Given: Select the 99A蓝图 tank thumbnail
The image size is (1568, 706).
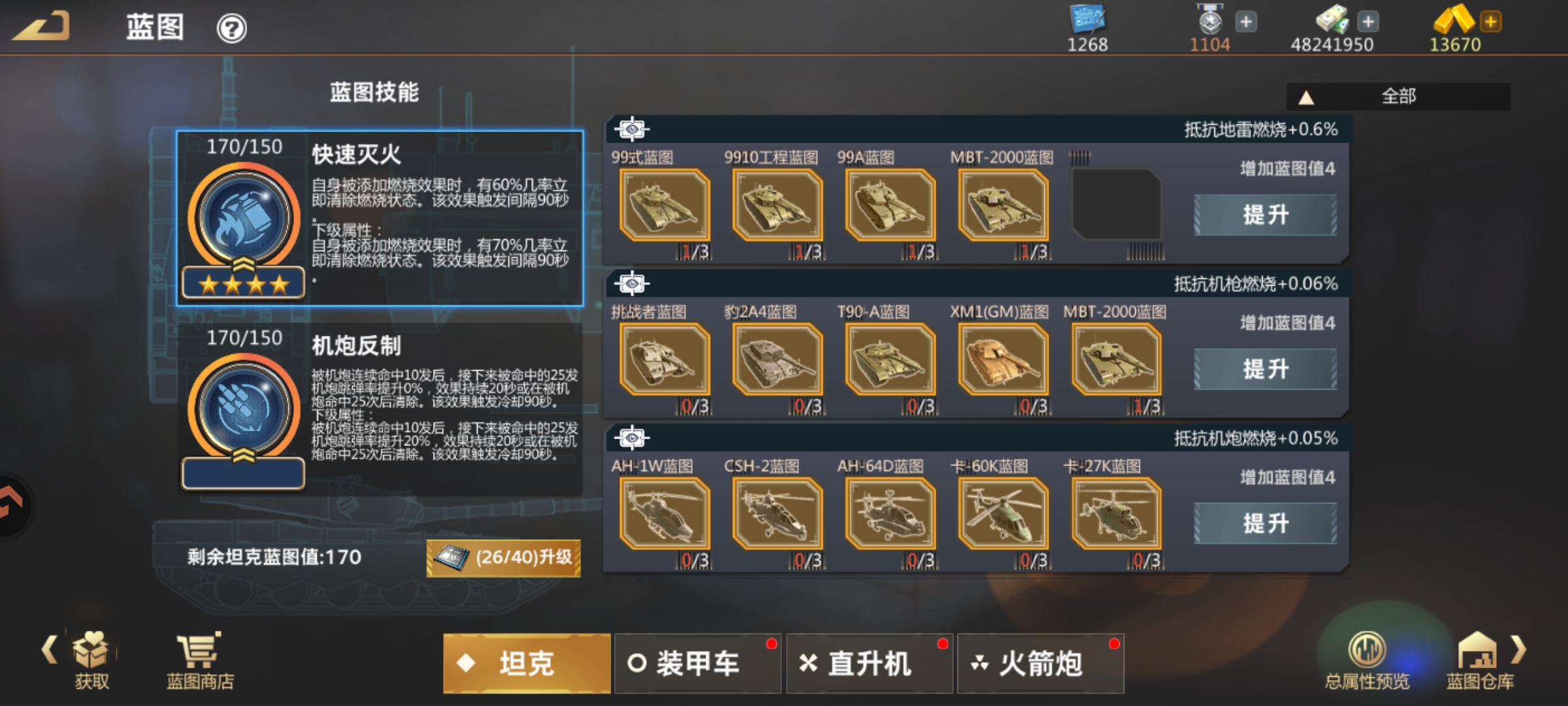Looking at the screenshot, I should coord(890,205).
